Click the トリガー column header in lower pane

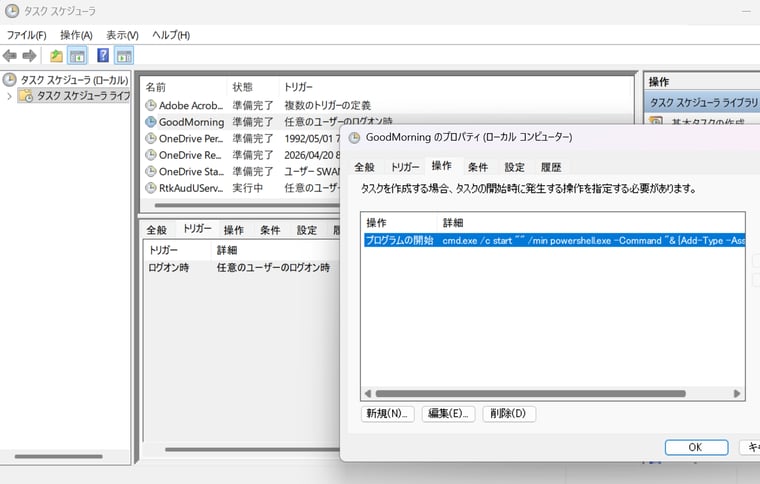tap(163, 250)
